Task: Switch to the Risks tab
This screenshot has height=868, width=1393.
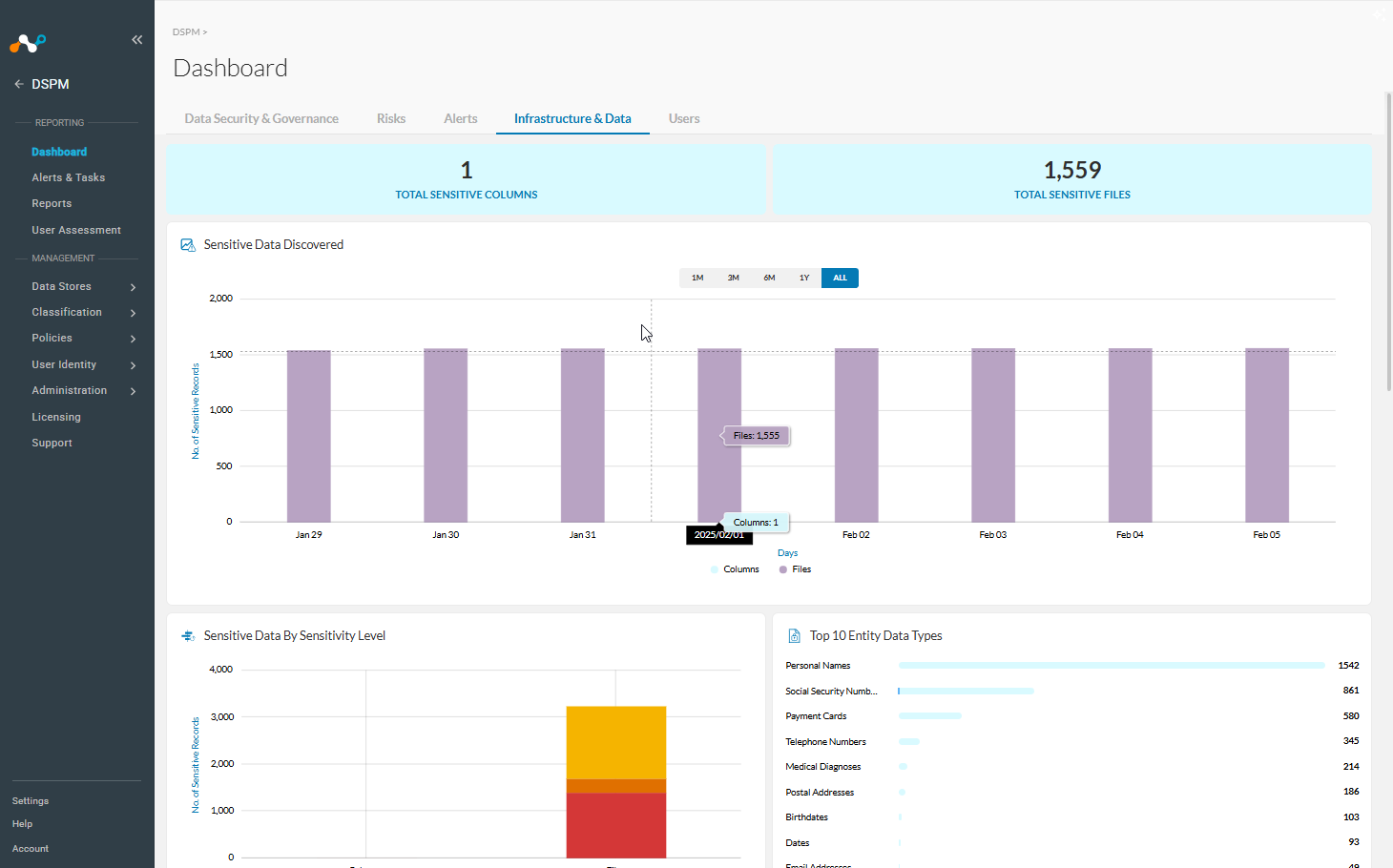Action: click(391, 118)
